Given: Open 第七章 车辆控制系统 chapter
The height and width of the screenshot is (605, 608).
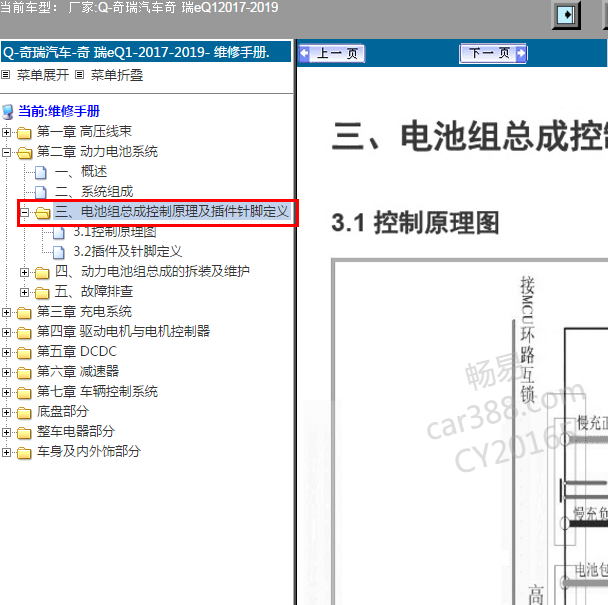Looking at the screenshot, I should [x=97, y=391].
